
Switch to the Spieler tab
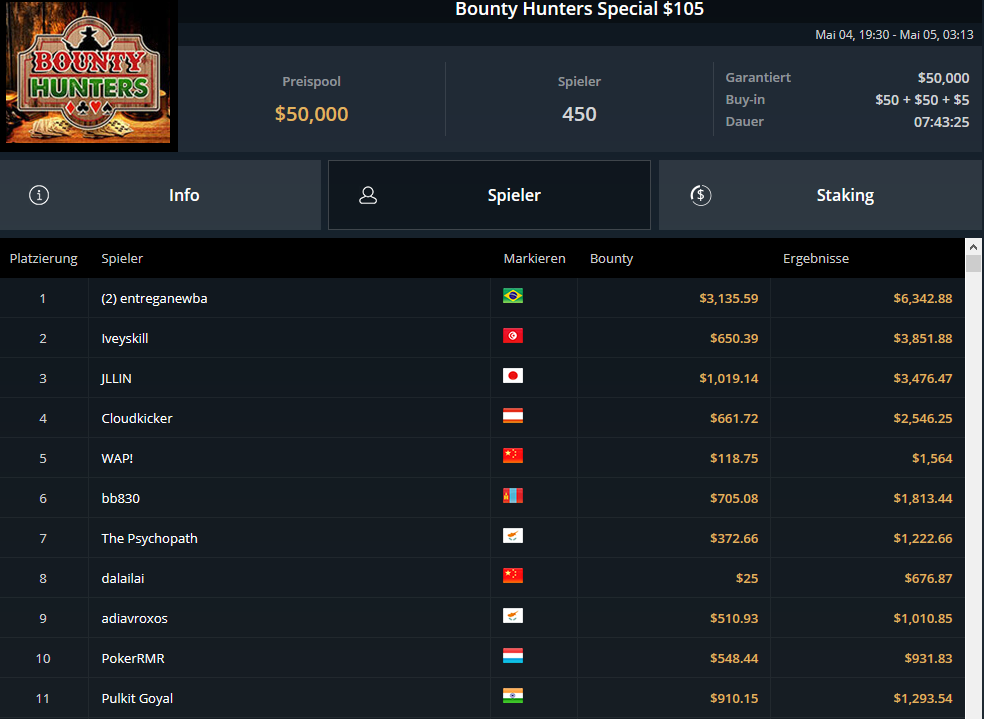tap(489, 195)
